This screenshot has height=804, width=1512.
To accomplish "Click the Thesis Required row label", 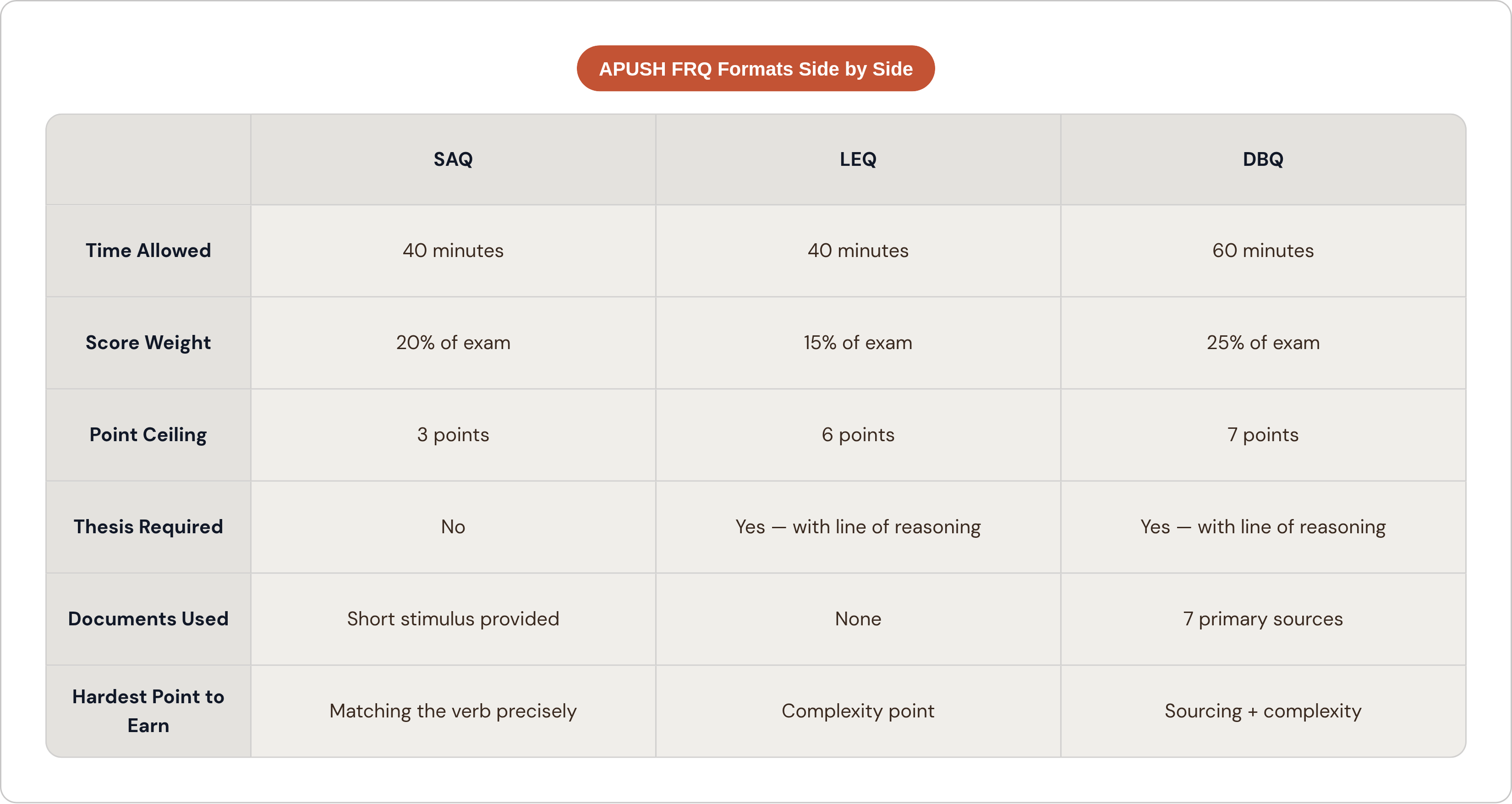I will click(x=148, y=527).
